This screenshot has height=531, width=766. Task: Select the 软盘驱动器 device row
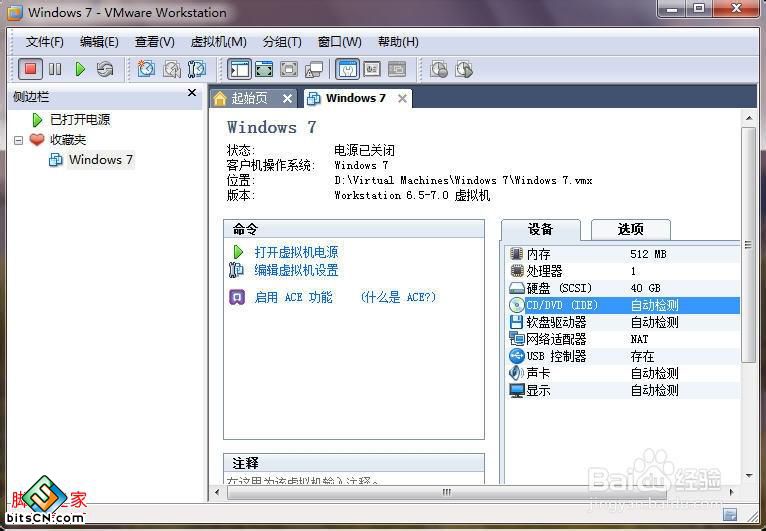623,322
